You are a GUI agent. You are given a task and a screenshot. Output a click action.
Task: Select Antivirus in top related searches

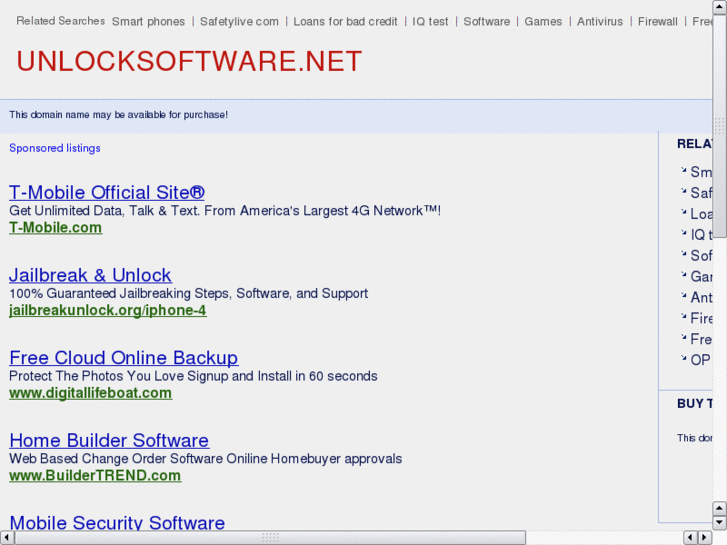(x=600, y=22)
